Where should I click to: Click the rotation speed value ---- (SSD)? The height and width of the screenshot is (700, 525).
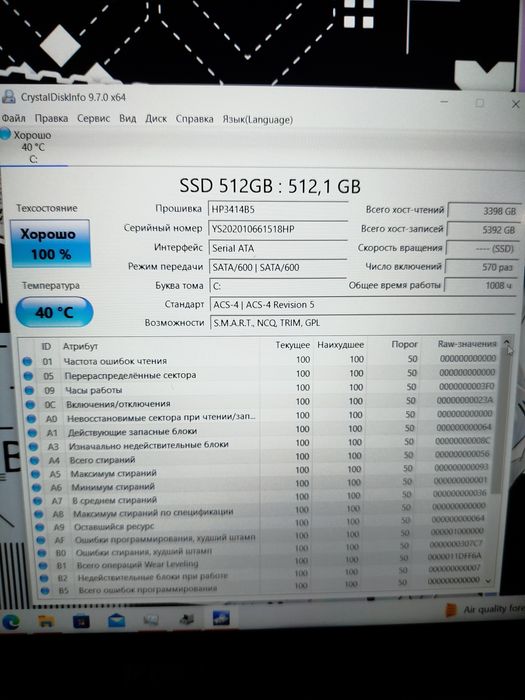click(482, 248)
